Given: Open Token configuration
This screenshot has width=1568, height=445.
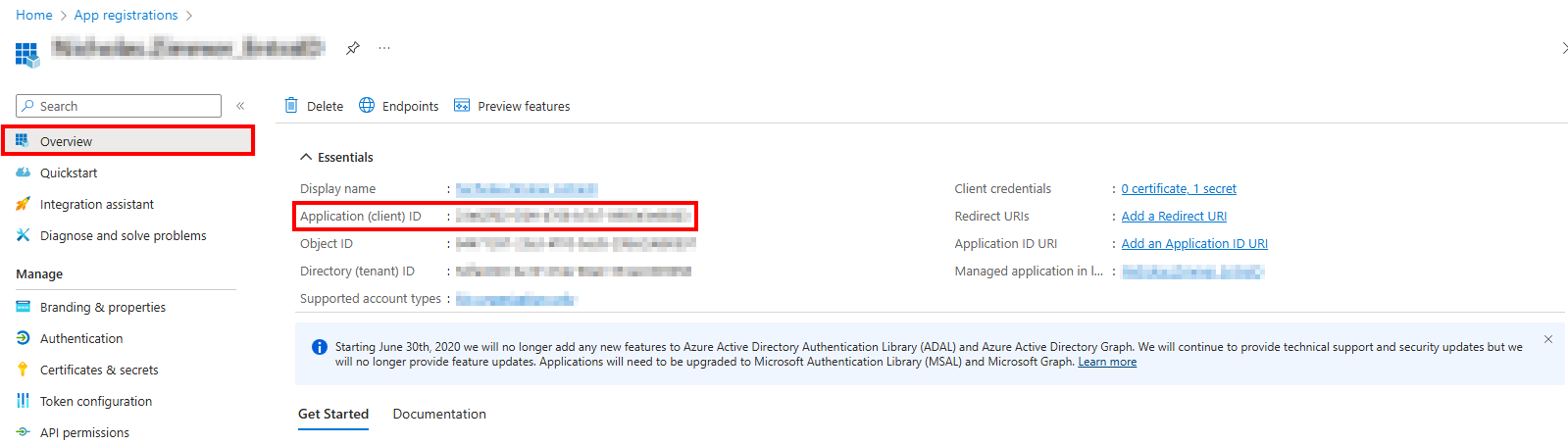Looking at the screenshot, I should pyautogui.click(x=96, y=401).
